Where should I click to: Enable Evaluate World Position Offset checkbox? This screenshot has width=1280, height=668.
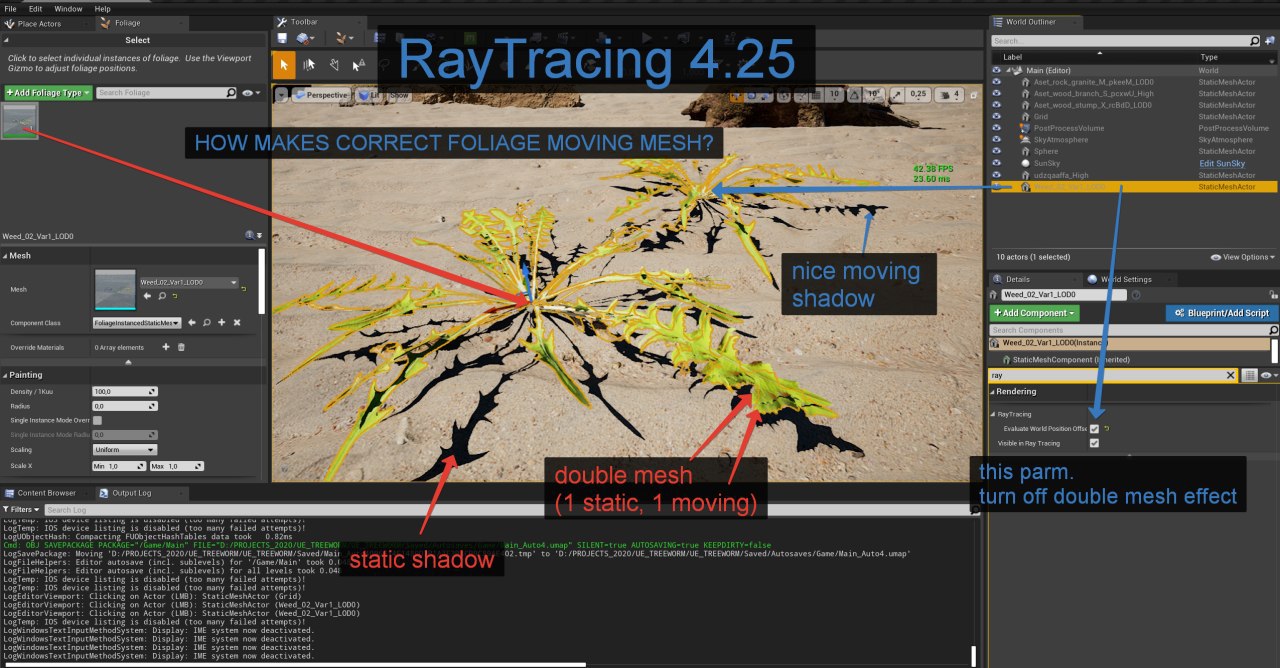(1094, 428)
